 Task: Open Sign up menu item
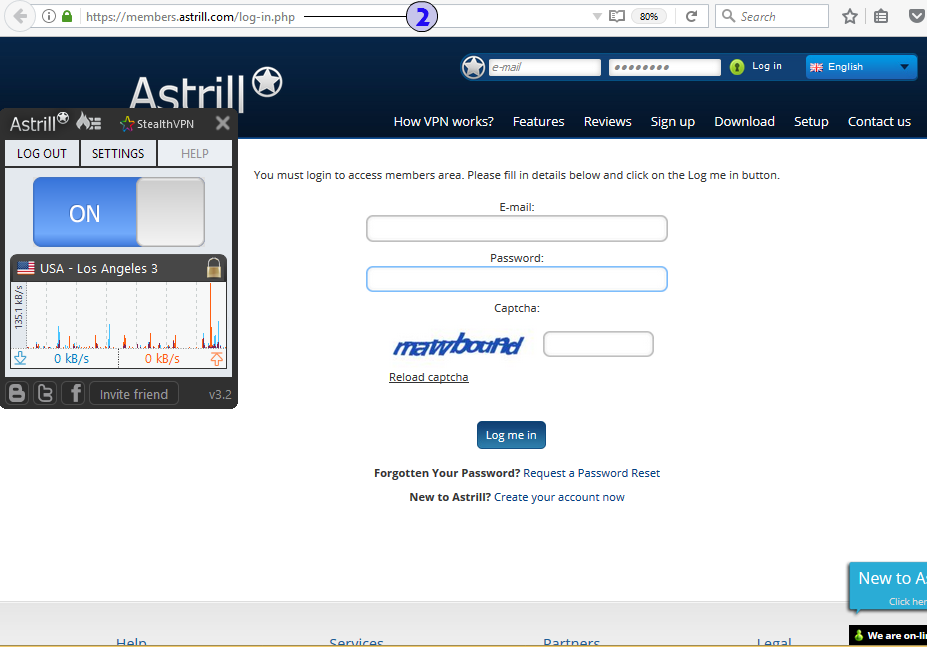click(673, 122)
